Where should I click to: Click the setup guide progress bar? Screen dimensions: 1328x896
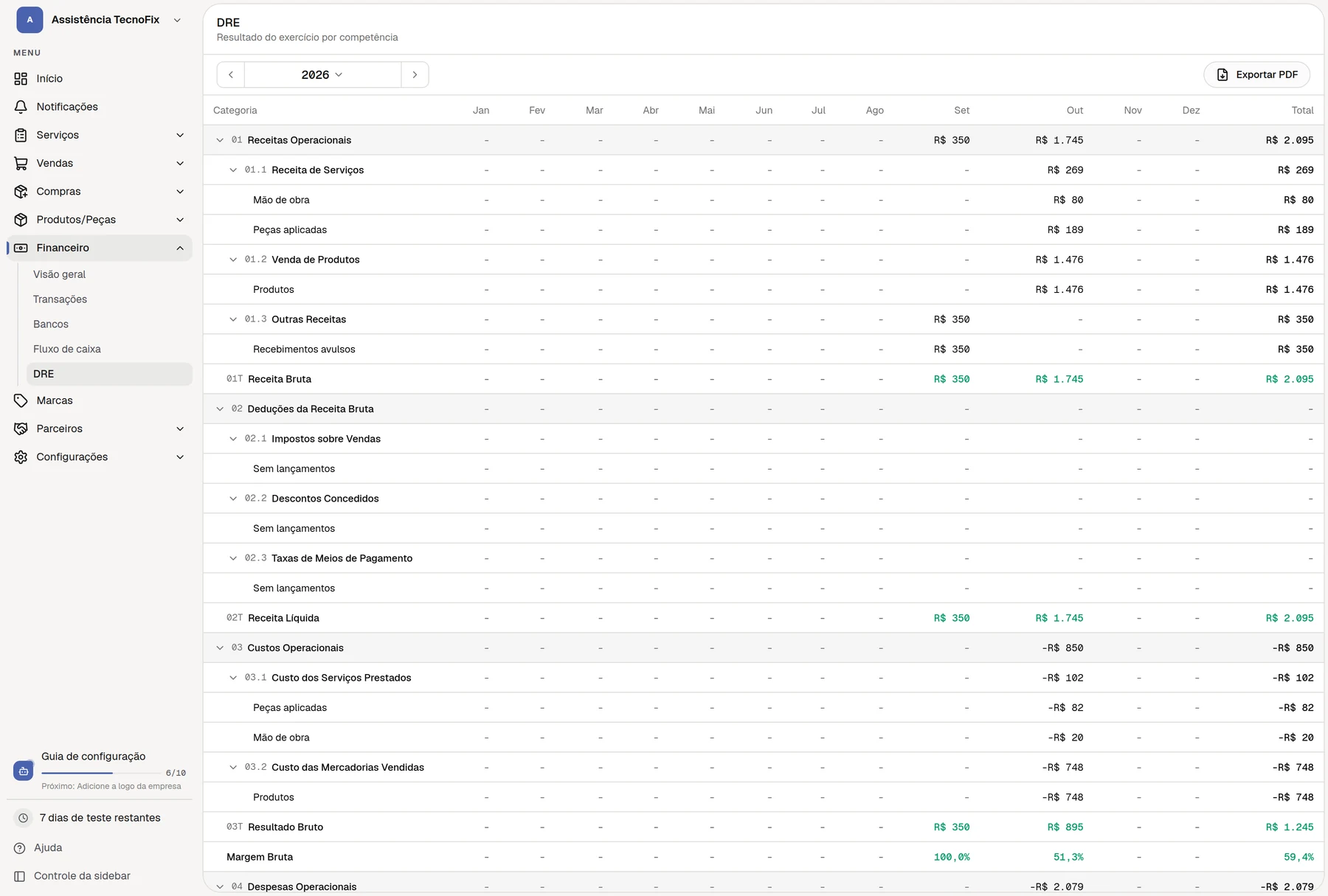(x=101, y=773)
